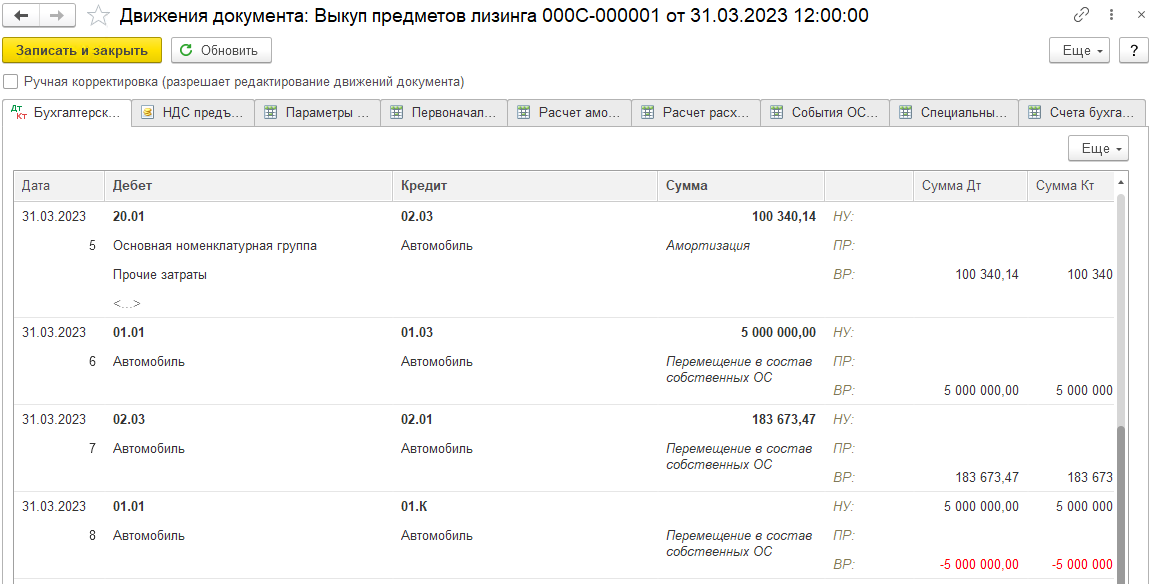This screenshot has height=584, width=1153.
Task: Open the three-dot menu in the title bar
Action: click(x=1112, y=15)
